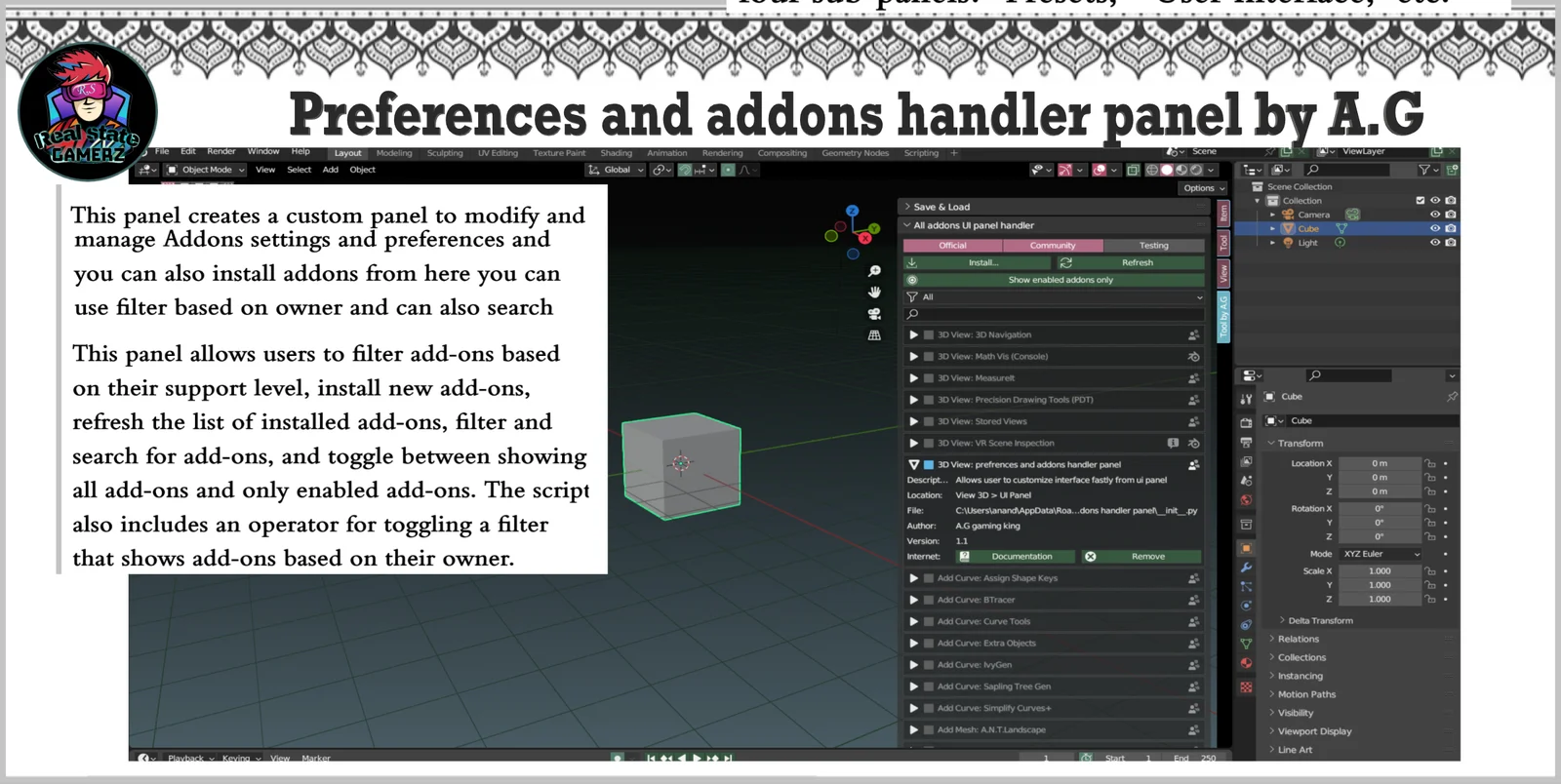Click the Rotation X value field
Screen dimensions: 1561x784
click(x=1380, y=509)
